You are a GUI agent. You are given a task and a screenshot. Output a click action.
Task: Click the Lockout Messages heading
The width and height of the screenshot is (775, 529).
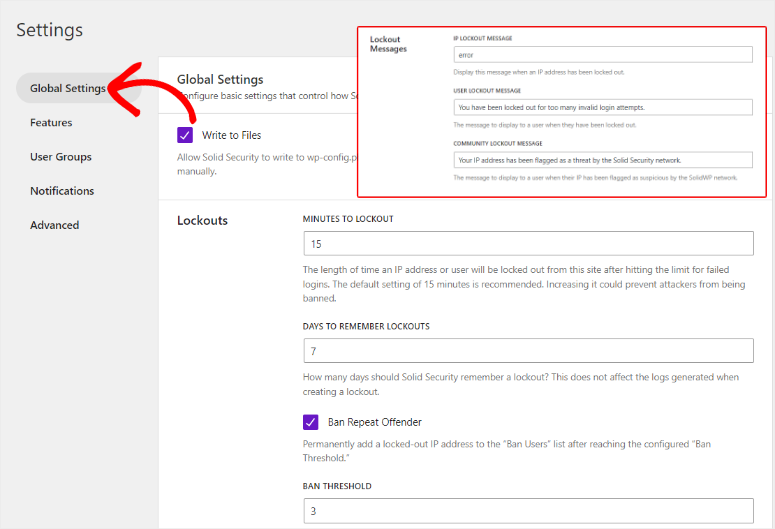click(x=388, y=44)
